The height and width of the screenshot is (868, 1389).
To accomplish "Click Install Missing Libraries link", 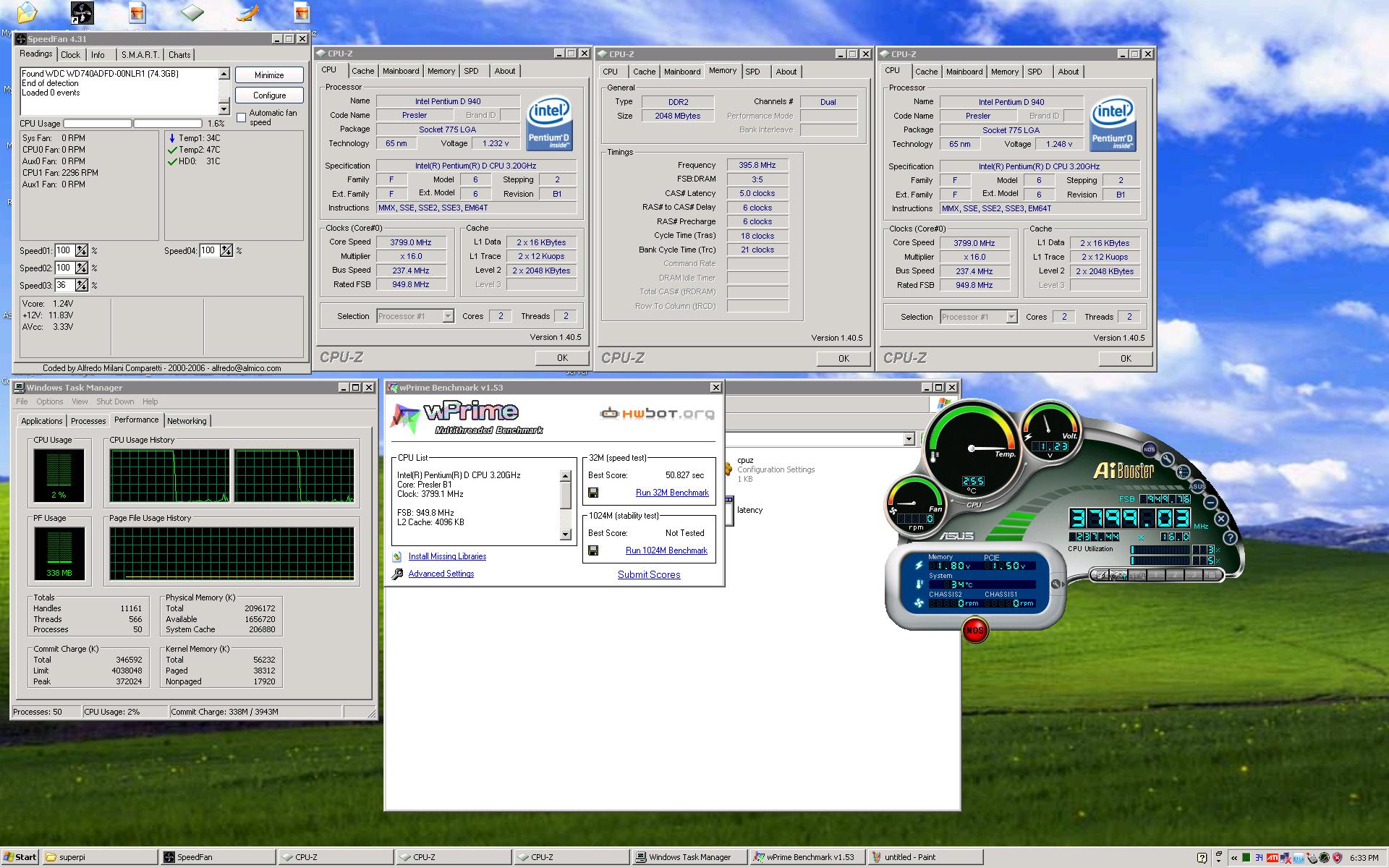I will click(447, 556).
